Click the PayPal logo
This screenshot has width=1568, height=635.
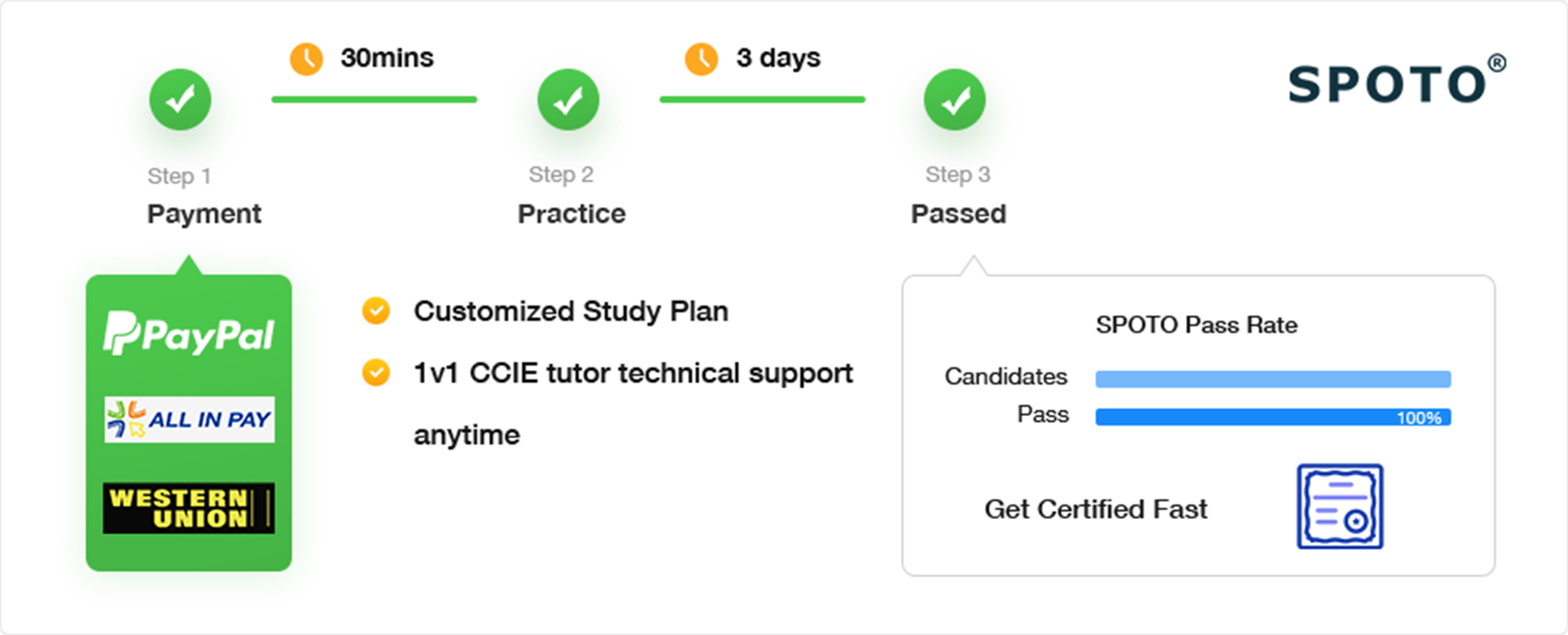click(x=189, y=333)
